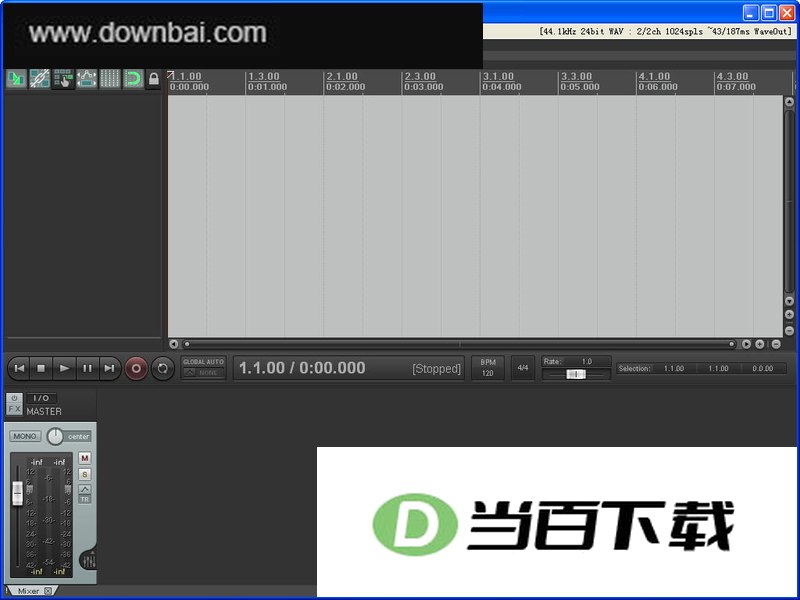Click the vertical scrollbar up arrow
Viewport: 800px width, 600px height.
(789, 102)
